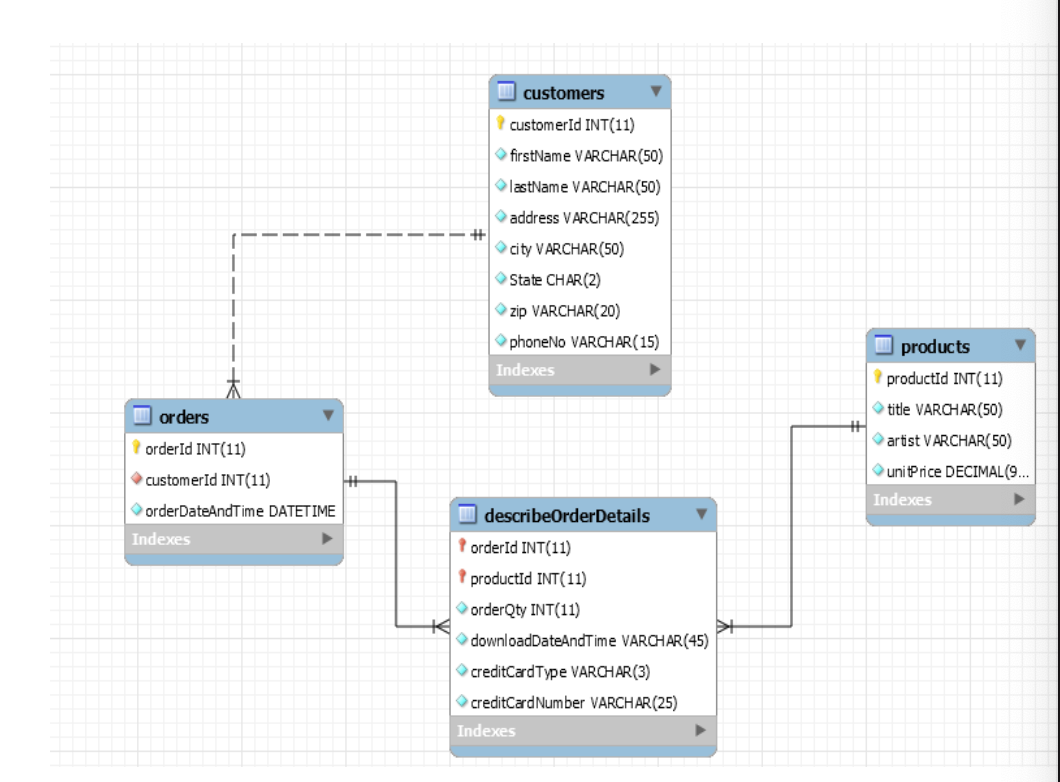The height and width of the screenshot is (782, 1060).
Task: Click diamond icon next to creditCardType column
Action: pyautogui.click(x=462, y=670)
